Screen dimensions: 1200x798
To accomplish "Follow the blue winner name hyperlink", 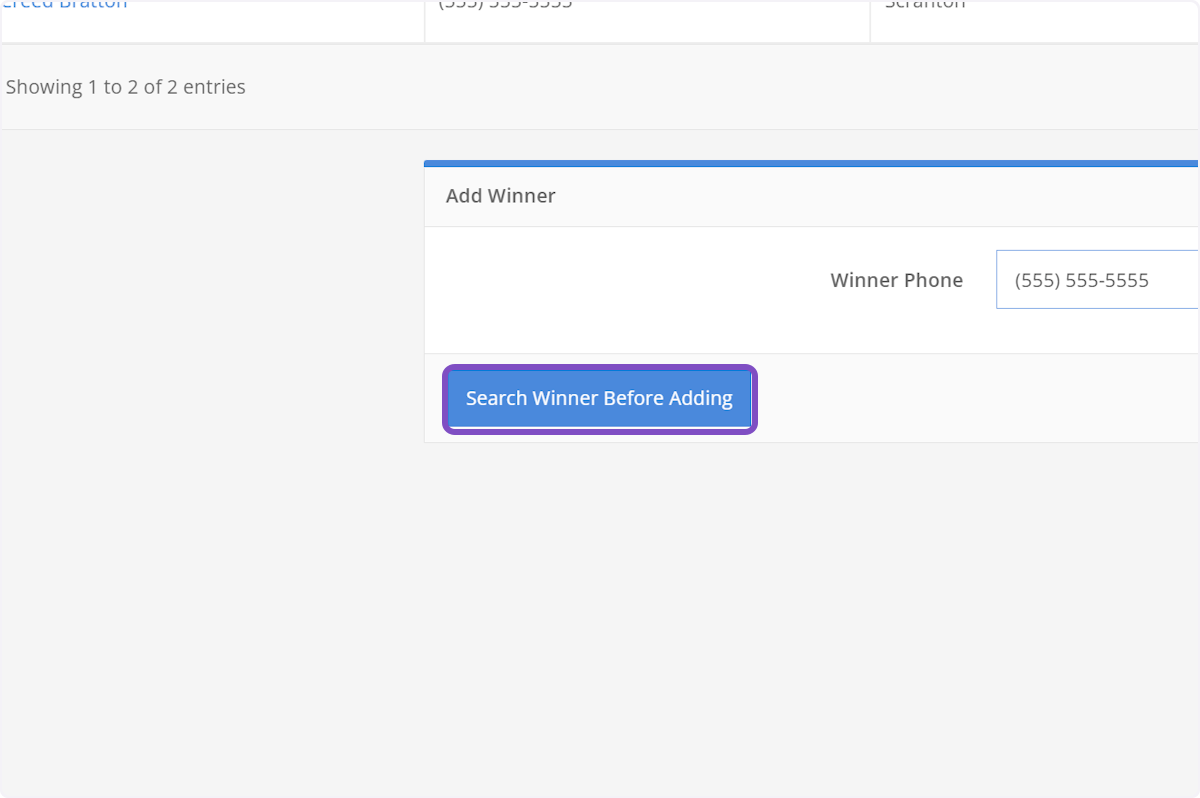I will (64, 6).
